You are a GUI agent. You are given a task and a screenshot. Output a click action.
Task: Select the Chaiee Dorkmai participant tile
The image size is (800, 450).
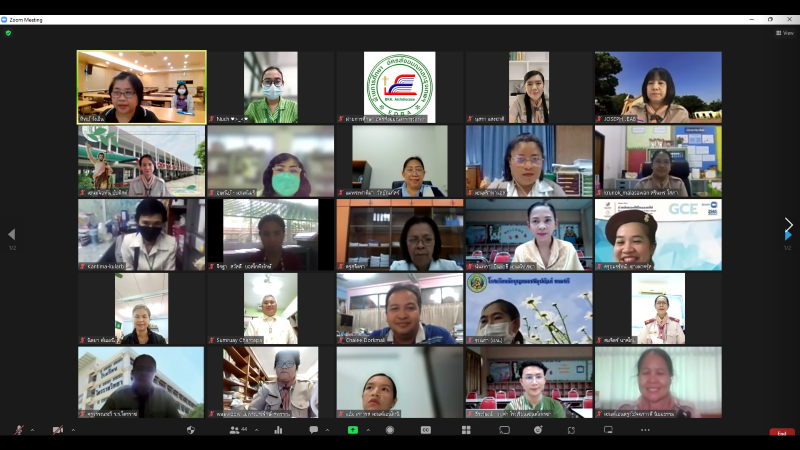pos(399,309)
